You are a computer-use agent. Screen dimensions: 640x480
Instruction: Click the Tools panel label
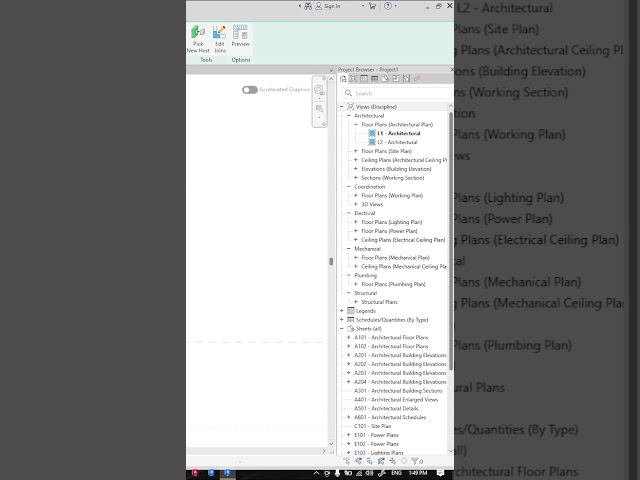[206, 60]
